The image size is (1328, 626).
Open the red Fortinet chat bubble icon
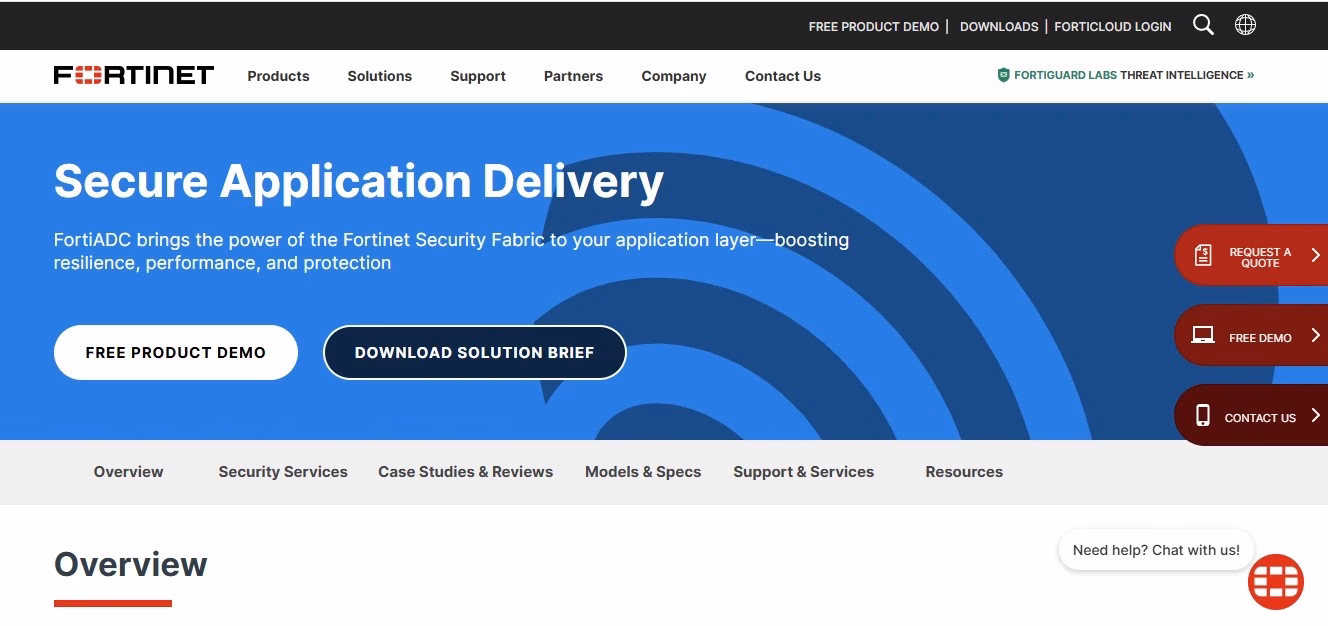tap(1276, 582)
